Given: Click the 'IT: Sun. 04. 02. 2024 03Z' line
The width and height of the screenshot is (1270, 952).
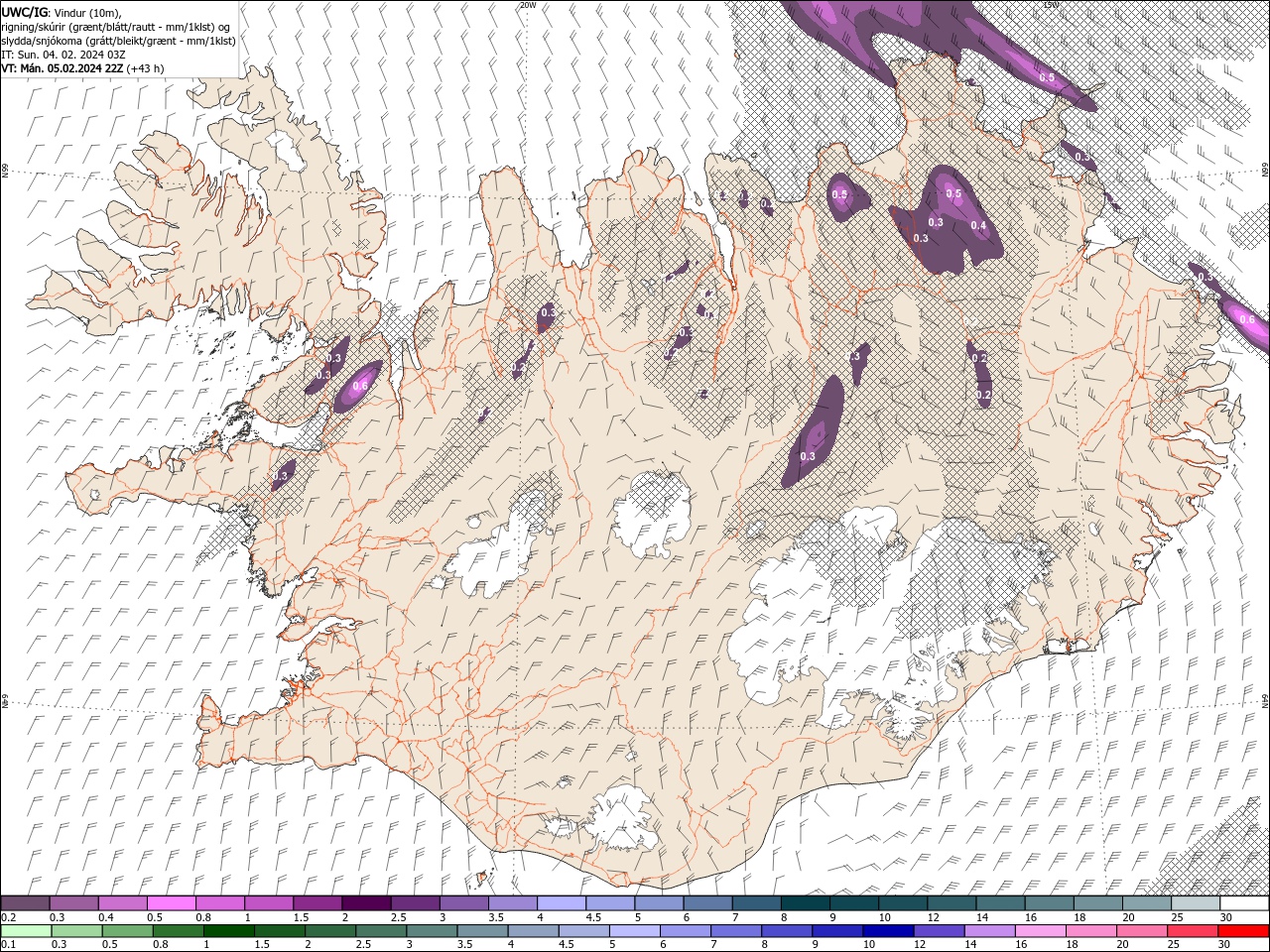Looking at the screenshot, I should 63,55.
